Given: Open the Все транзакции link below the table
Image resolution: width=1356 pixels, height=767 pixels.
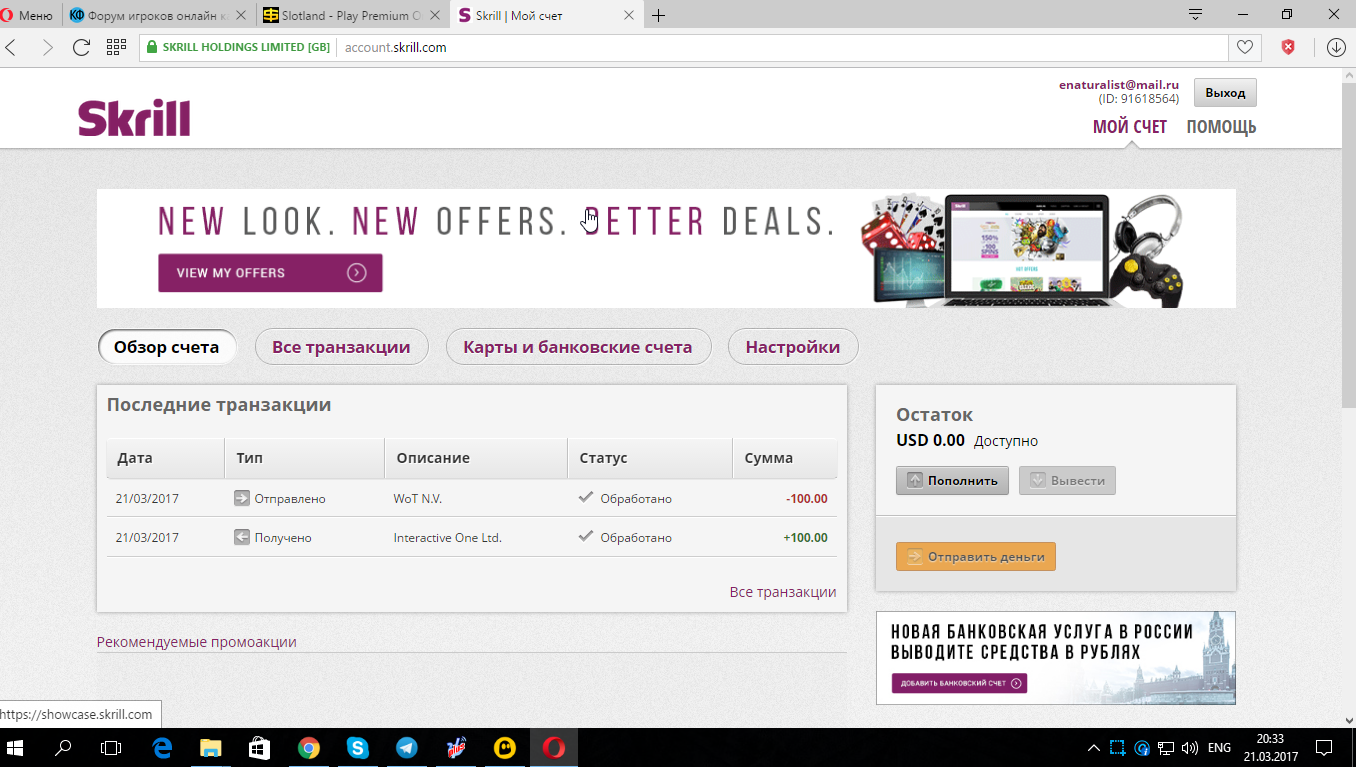Looking at the screenshot, I should pyautogui.click(x=783, y=592).
